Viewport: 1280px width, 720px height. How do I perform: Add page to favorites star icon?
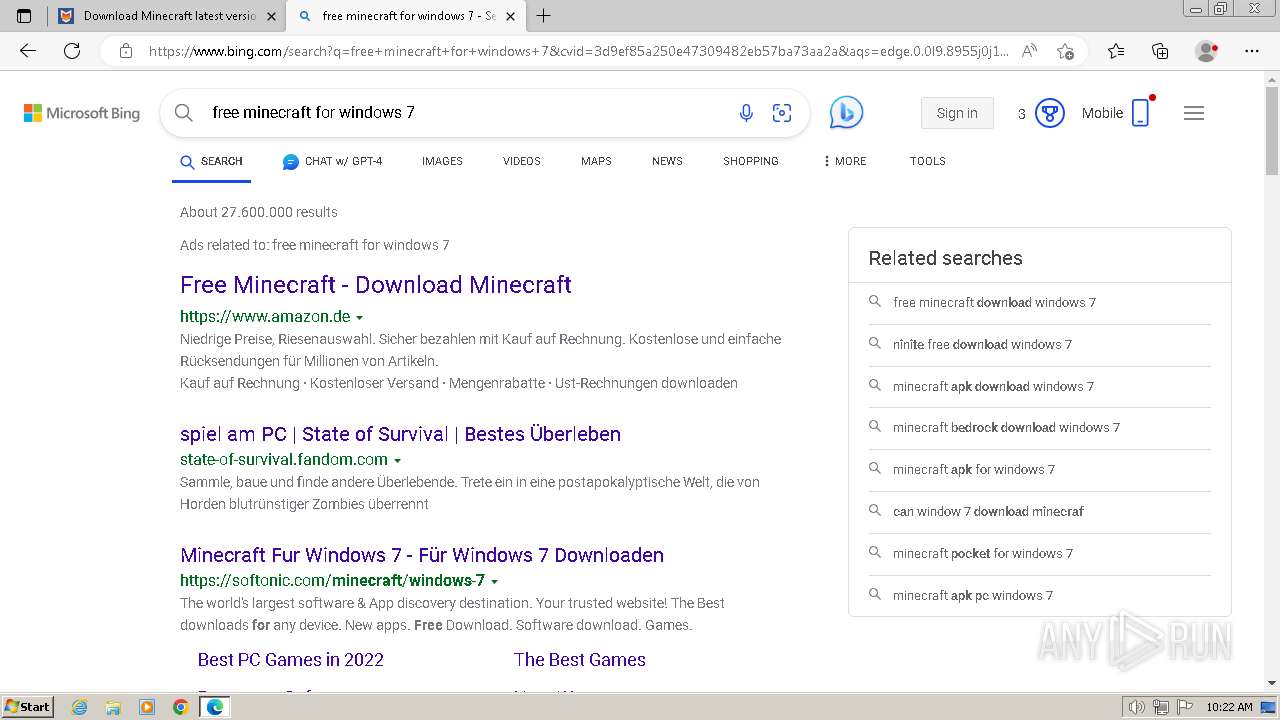click(1065, 51)
